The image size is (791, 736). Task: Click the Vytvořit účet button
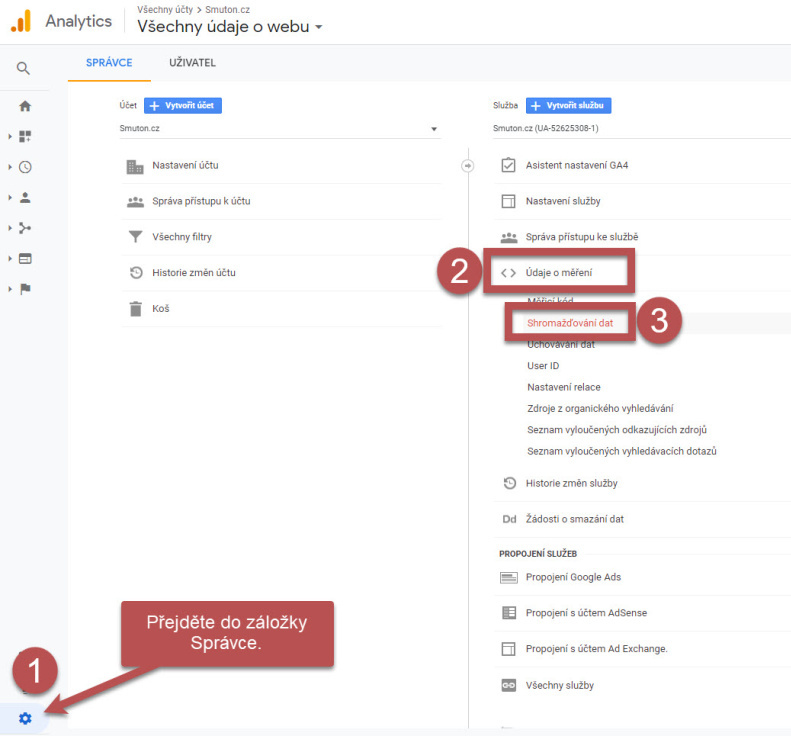coord(183,105)
